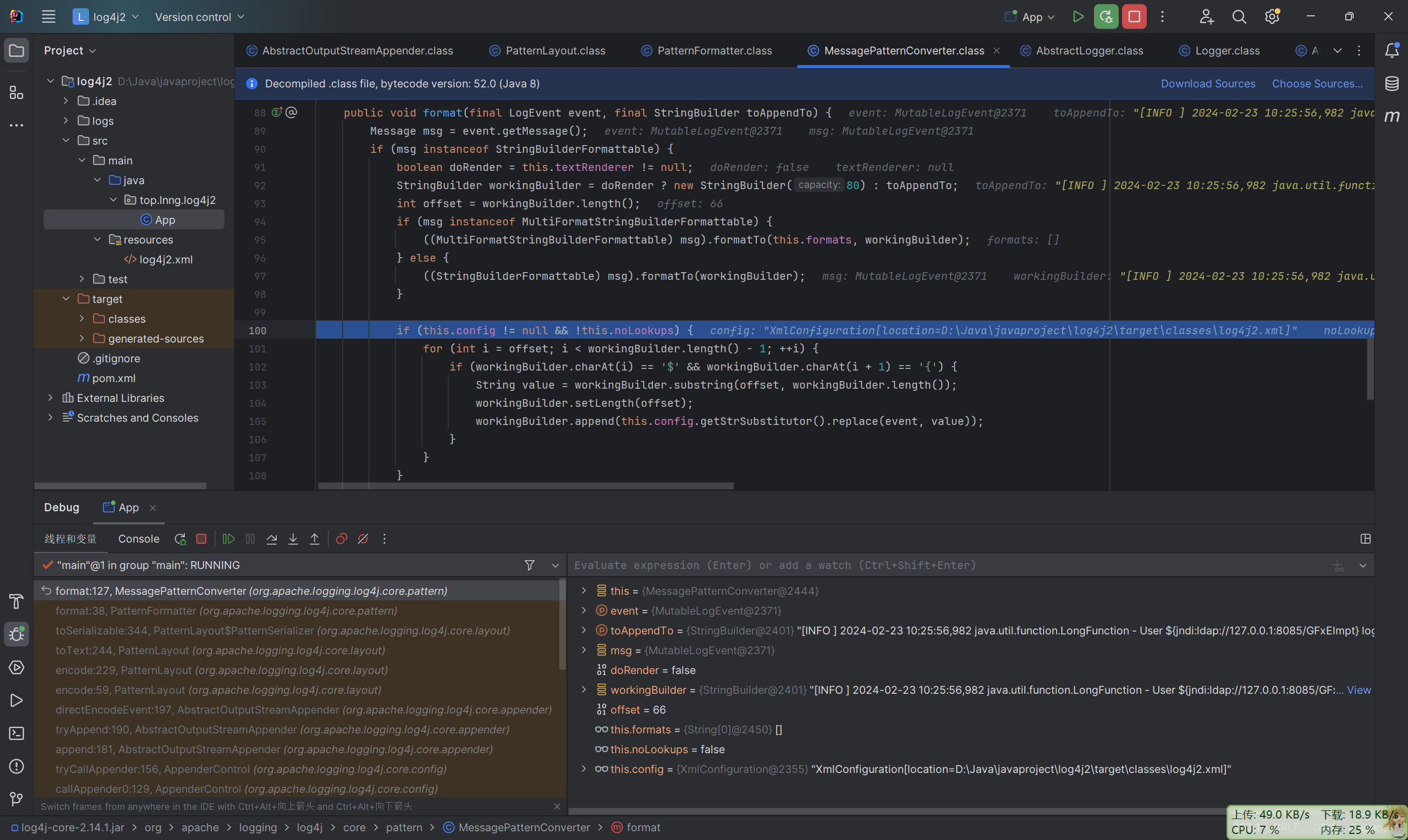Viewport: 1408px width, 840px height.
Task: Open debug toolbar more options
Action: click(x=384, y=539)
